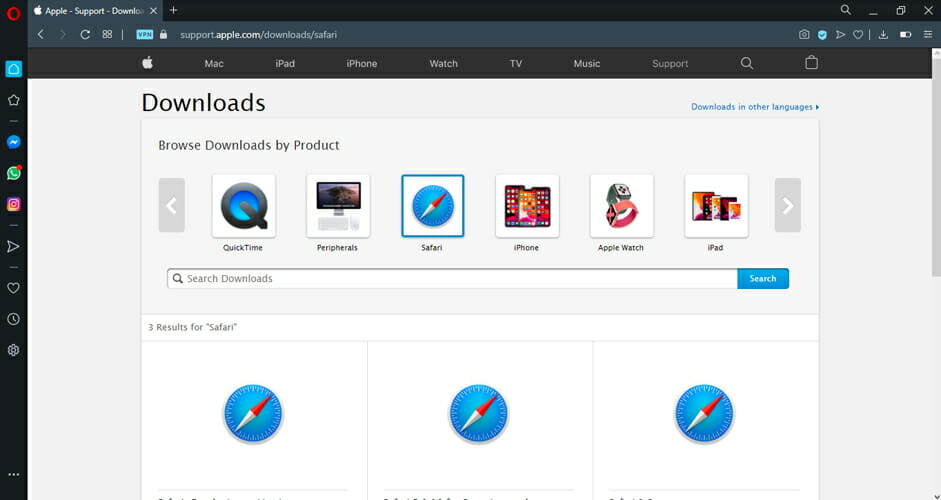
Task: Open Mac in Apple navigation
Action: (x=214, y=64)
